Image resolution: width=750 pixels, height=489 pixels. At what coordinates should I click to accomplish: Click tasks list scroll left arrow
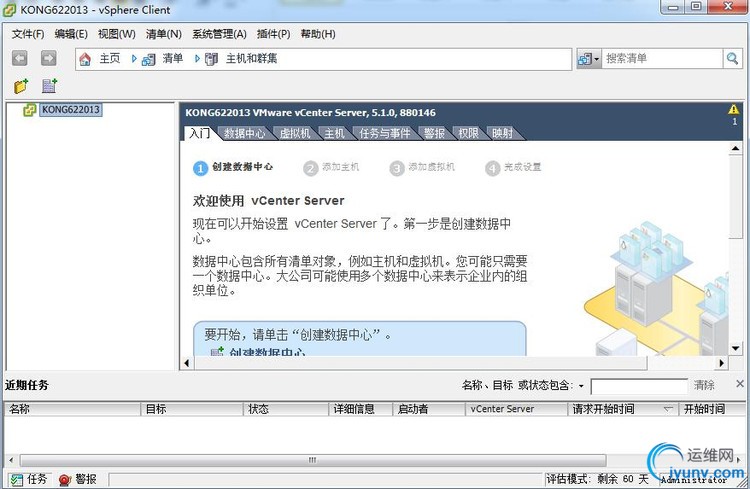[11, 460]
